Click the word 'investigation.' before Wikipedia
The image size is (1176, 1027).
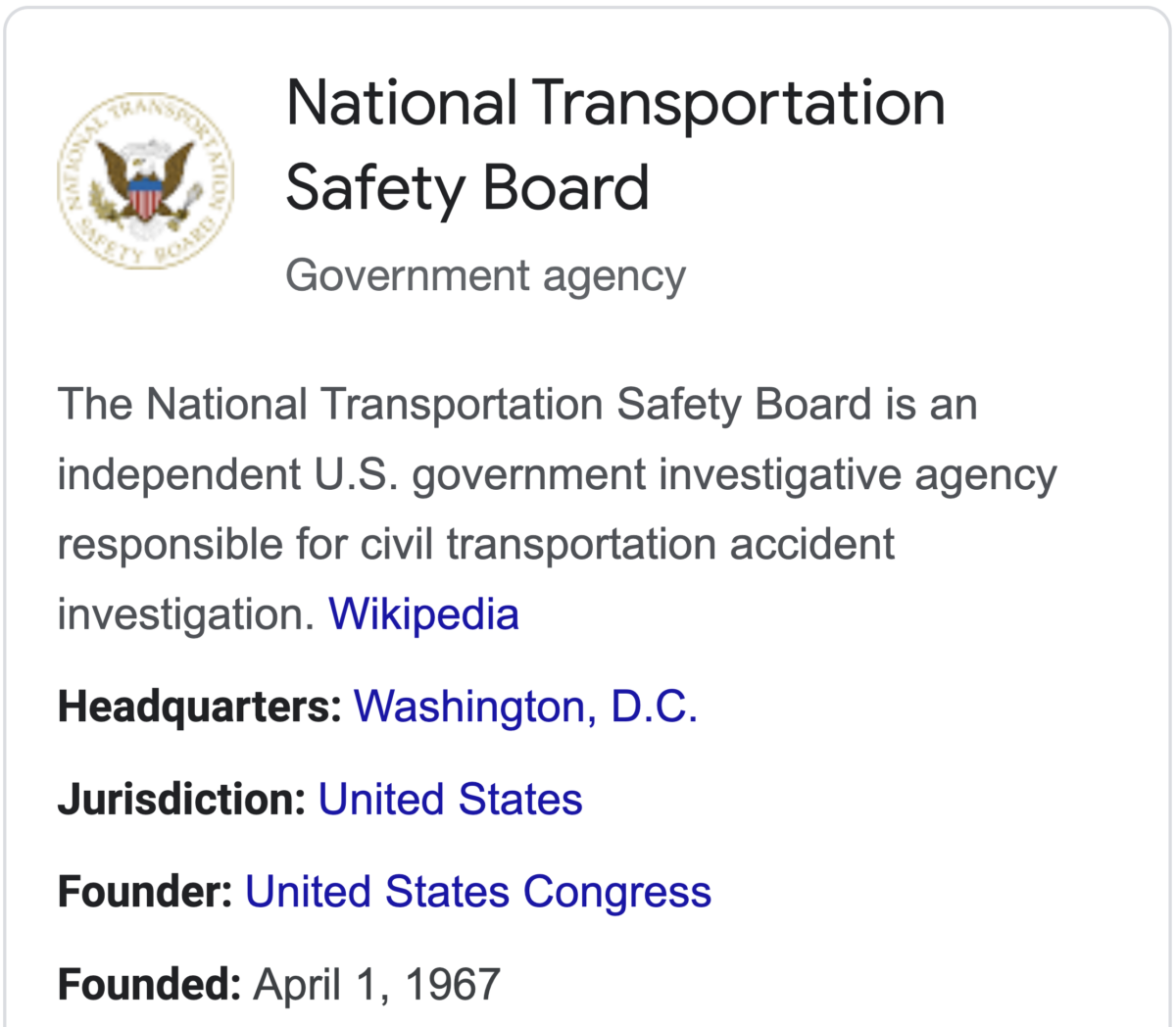[x=186, y=615]
